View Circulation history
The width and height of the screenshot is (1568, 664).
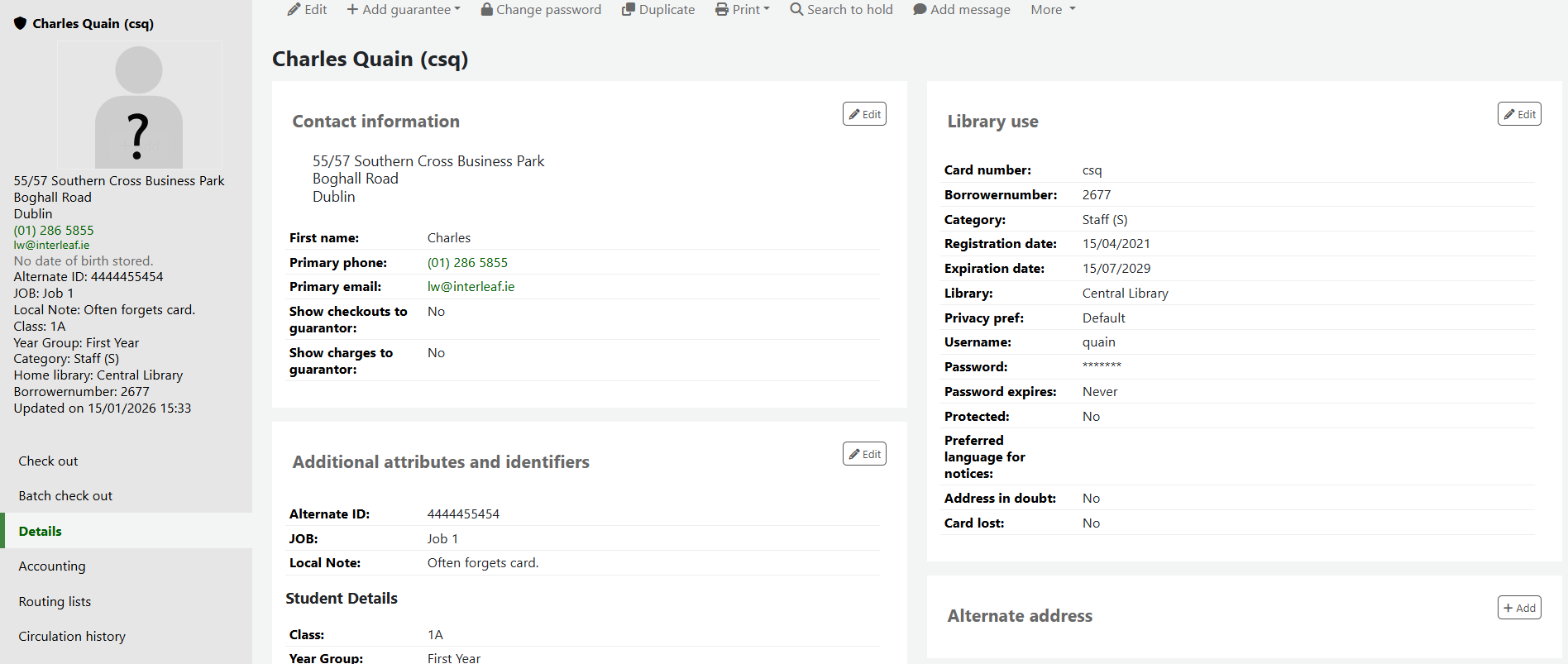click(x=72, y=637)
